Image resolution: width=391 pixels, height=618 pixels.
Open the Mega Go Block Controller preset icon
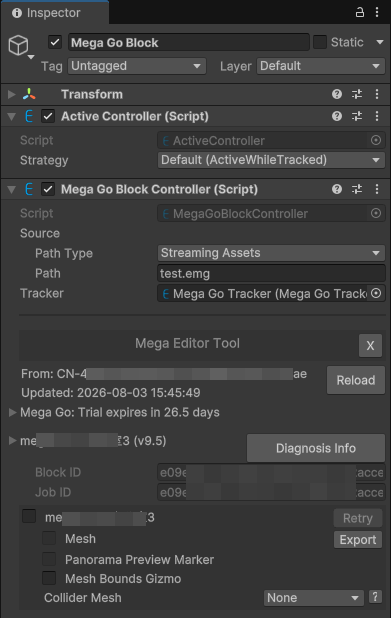357,189
